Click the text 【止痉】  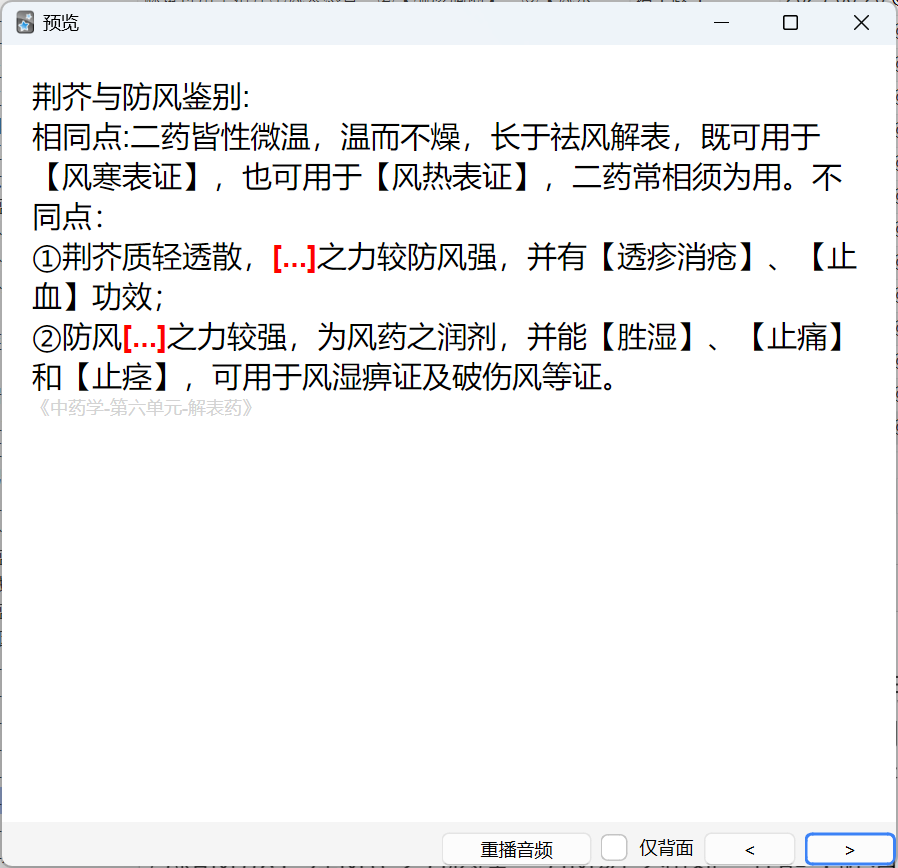[x=123, y=377]
